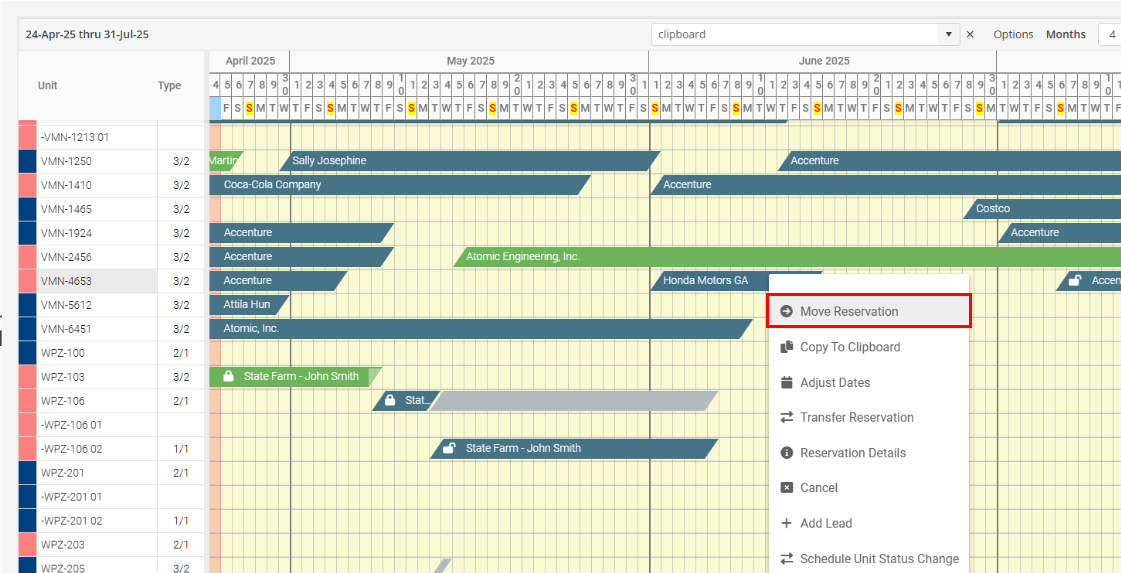Viewport: 1121px width, 573px height.
Task: Click the lock icon on truncated 'Stat...' reservation
Action: pyautogui.click(x=390, y=401)
